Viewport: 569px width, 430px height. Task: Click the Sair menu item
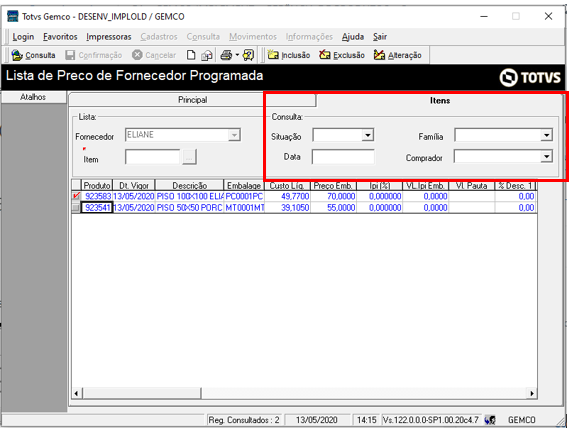coord(380,37)
